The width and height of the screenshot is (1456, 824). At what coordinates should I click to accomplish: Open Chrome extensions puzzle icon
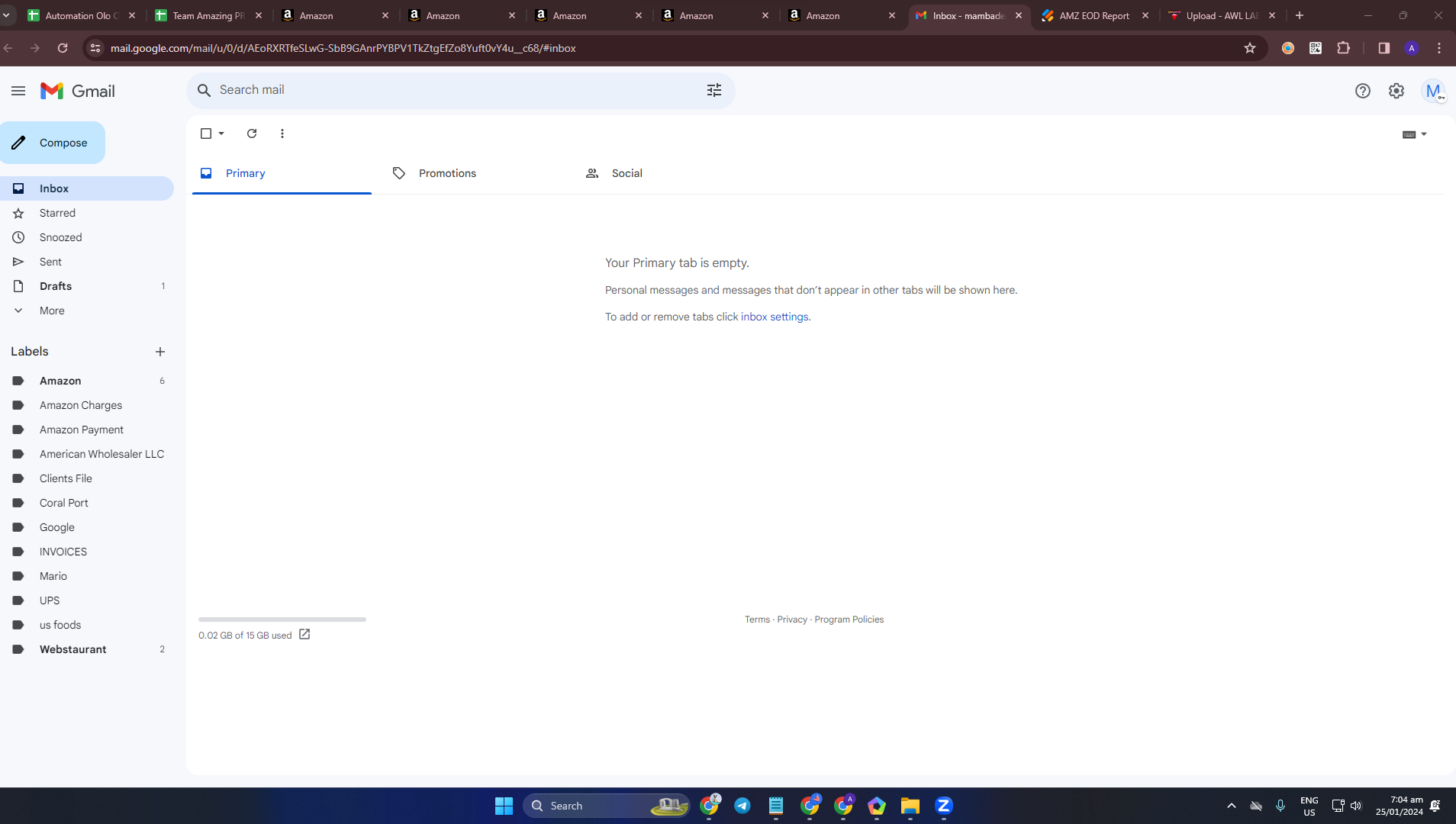tap(1344, 48)
